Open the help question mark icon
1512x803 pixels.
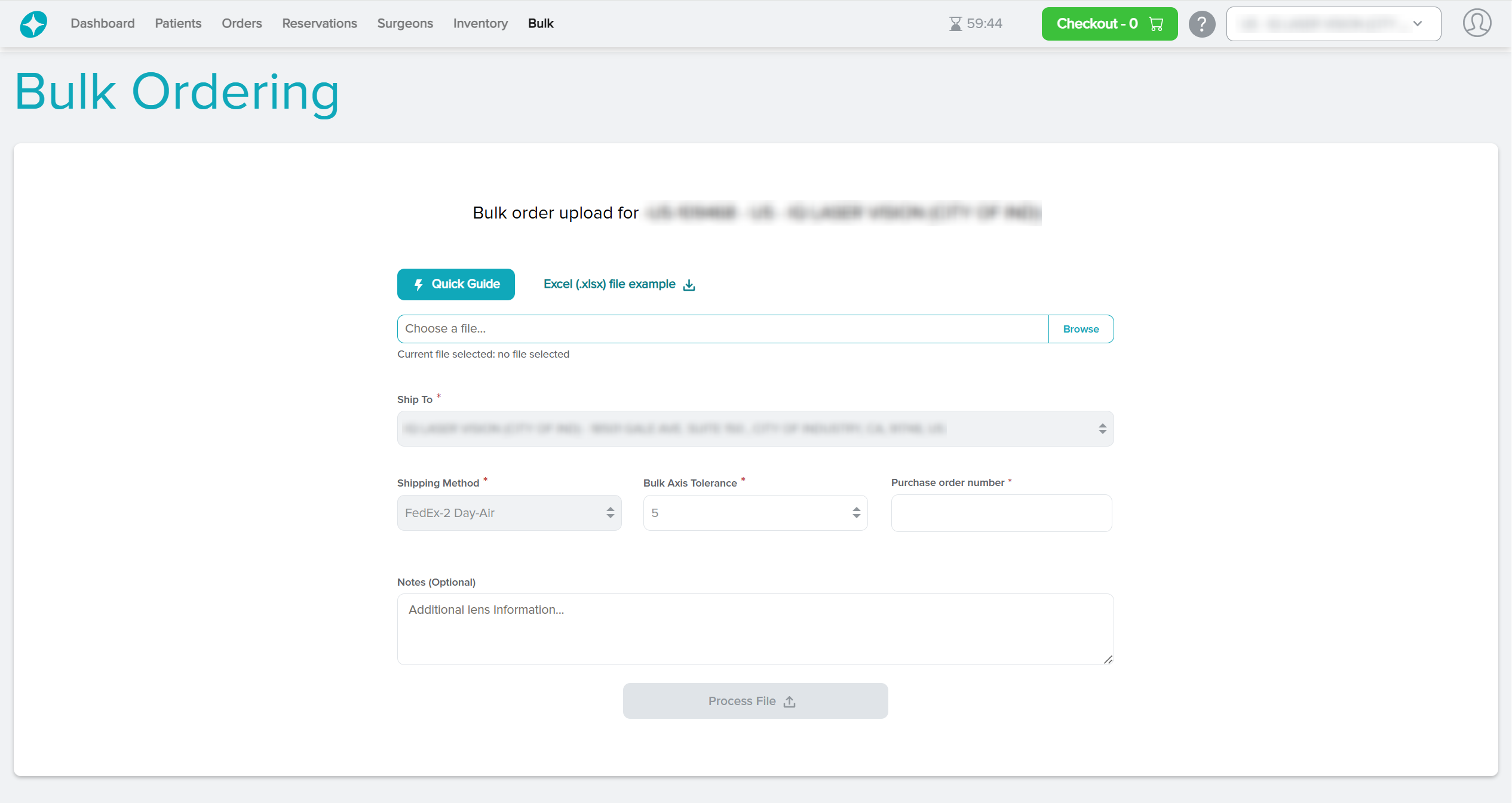pyautogui.click(x=1201, y=24)
